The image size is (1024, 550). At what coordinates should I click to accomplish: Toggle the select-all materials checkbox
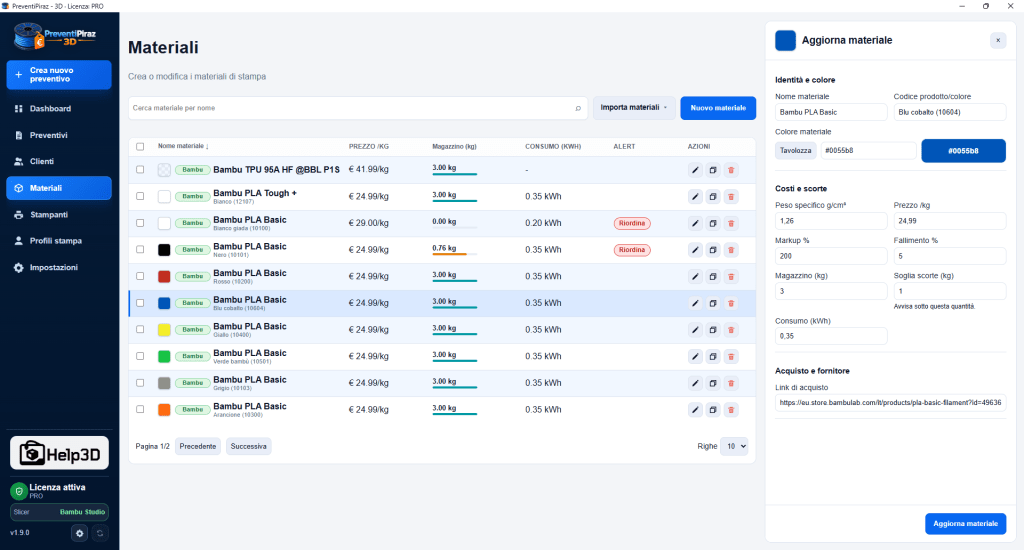(x=140, y=146)
